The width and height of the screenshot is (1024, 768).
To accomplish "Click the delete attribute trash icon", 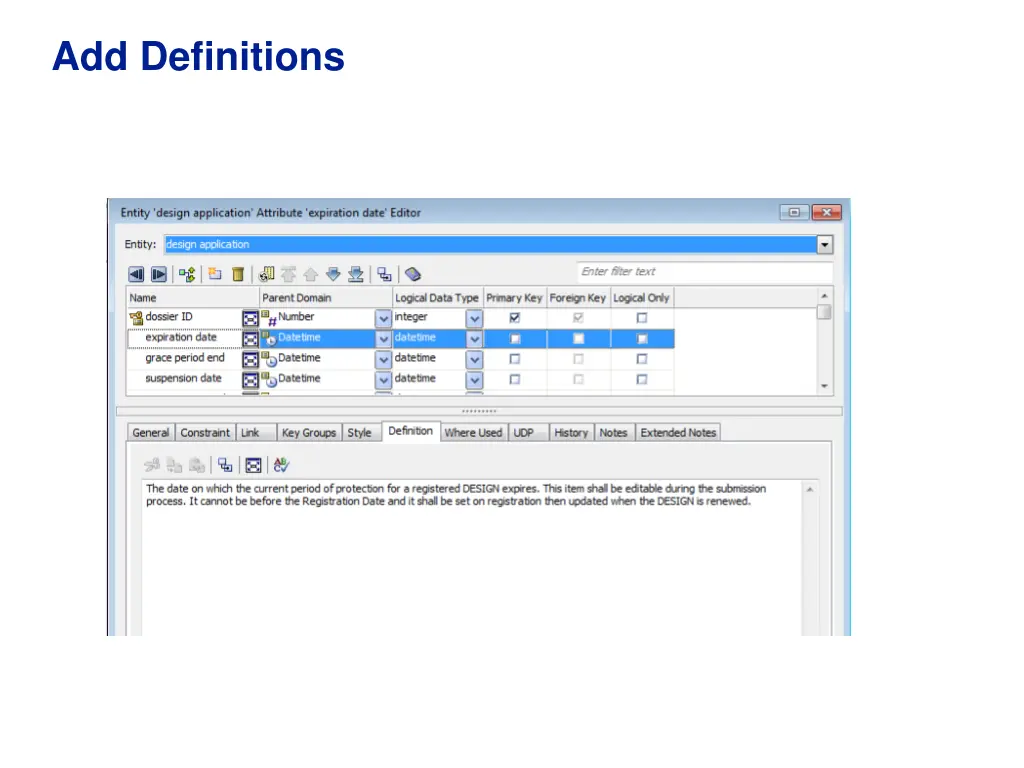I will coord(238,274).
